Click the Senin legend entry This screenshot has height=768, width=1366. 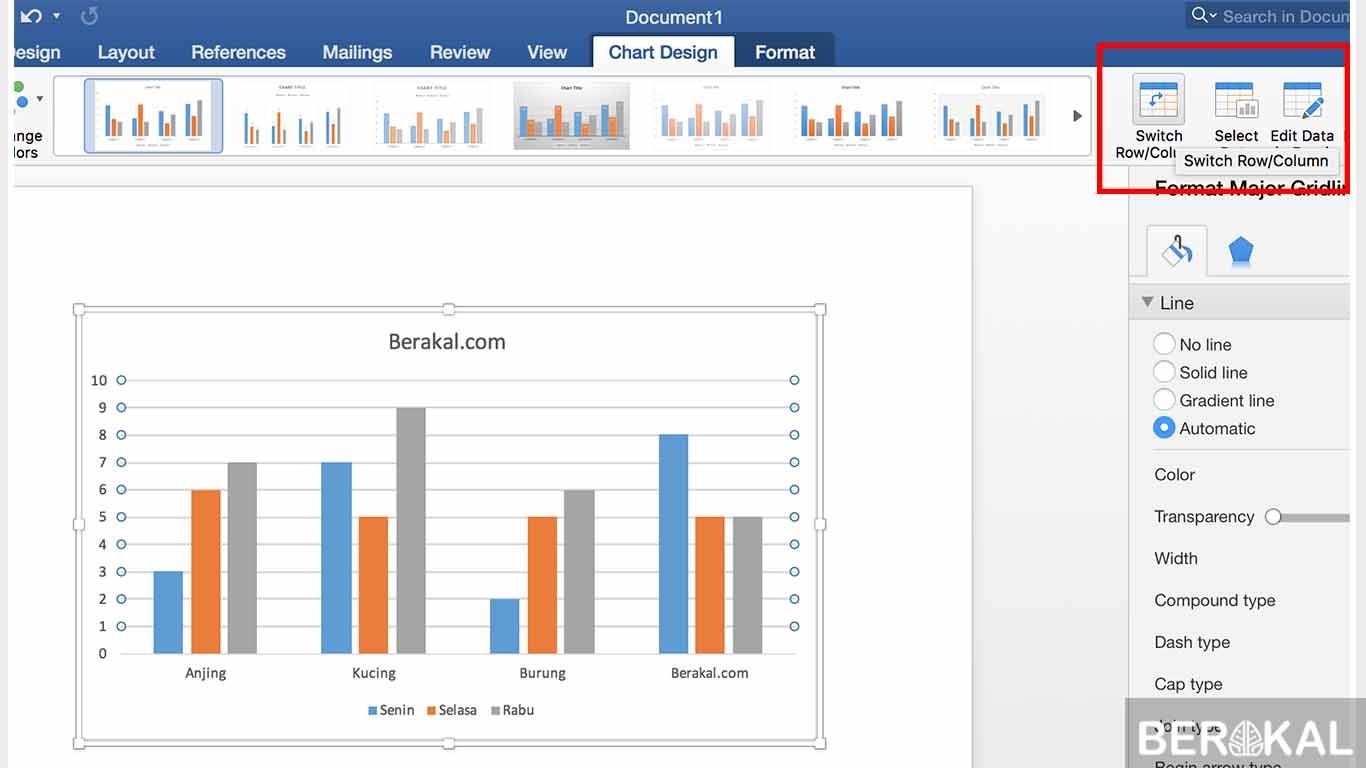(391, 710)
